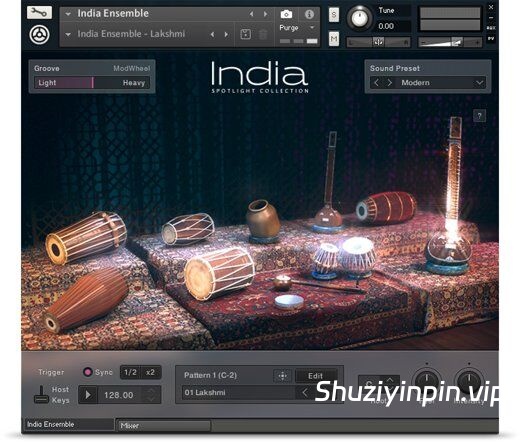
Task: Click the Kontakt logo icon
Action: pos(39,35)
